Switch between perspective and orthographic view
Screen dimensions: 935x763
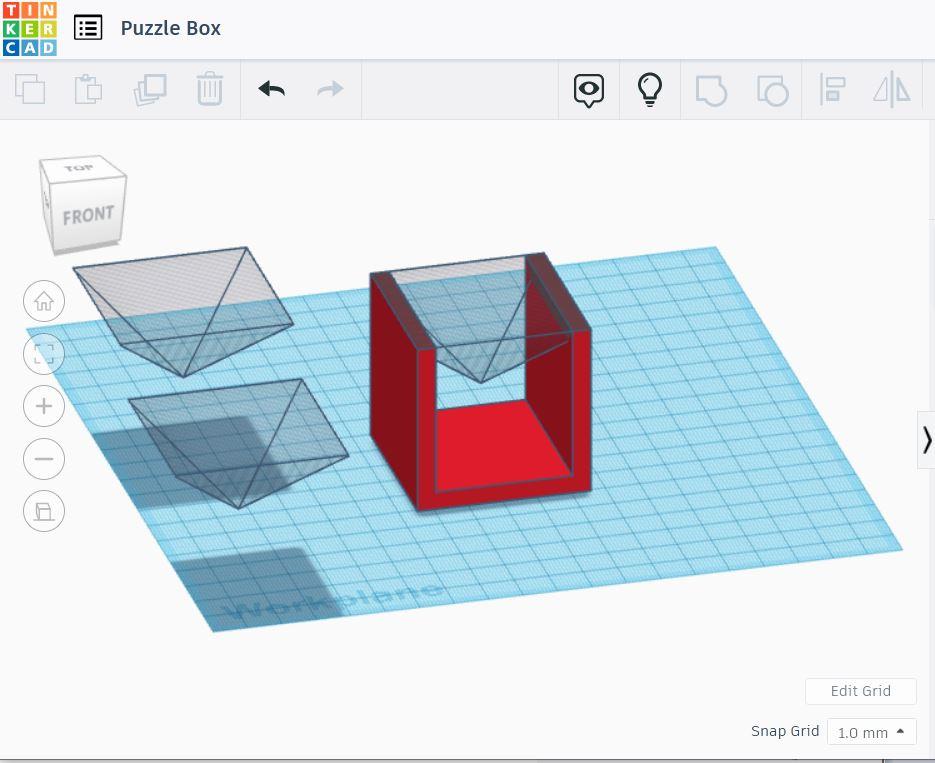(44, 511)
